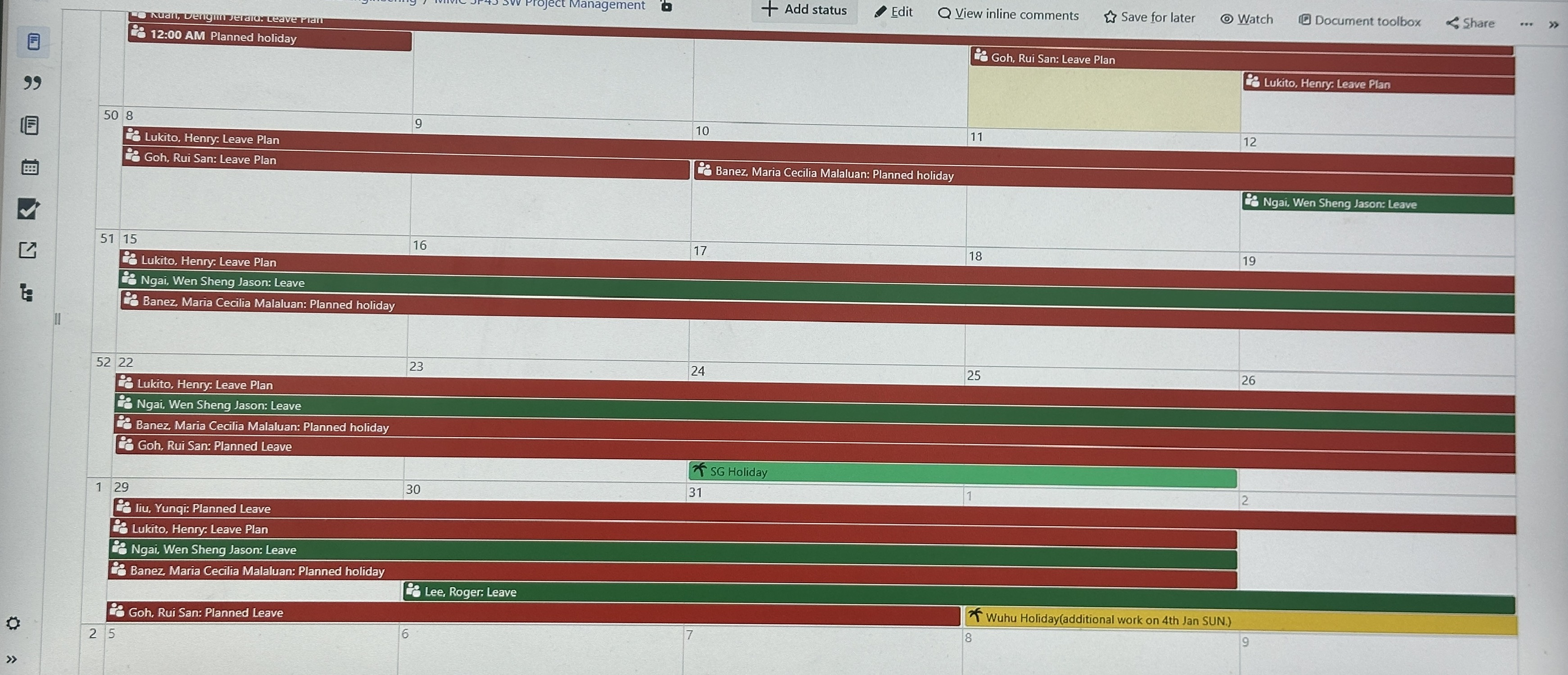Viewport: 1568px width, 675px height.
Task: Open Document toolbox menu
Action: tap(1359, 21)
